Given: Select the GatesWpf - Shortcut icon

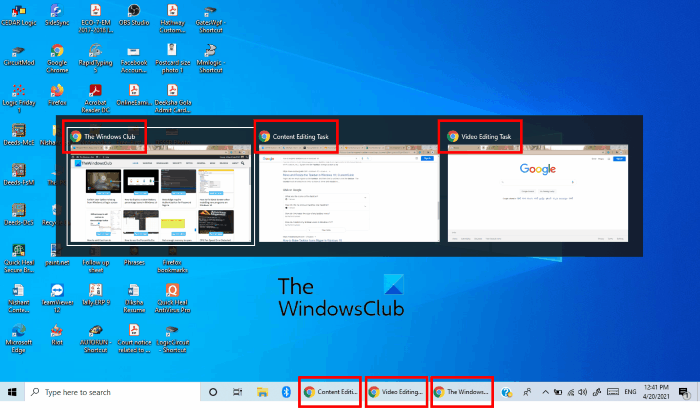Looking at the screenshot, I should pos(211,18).
